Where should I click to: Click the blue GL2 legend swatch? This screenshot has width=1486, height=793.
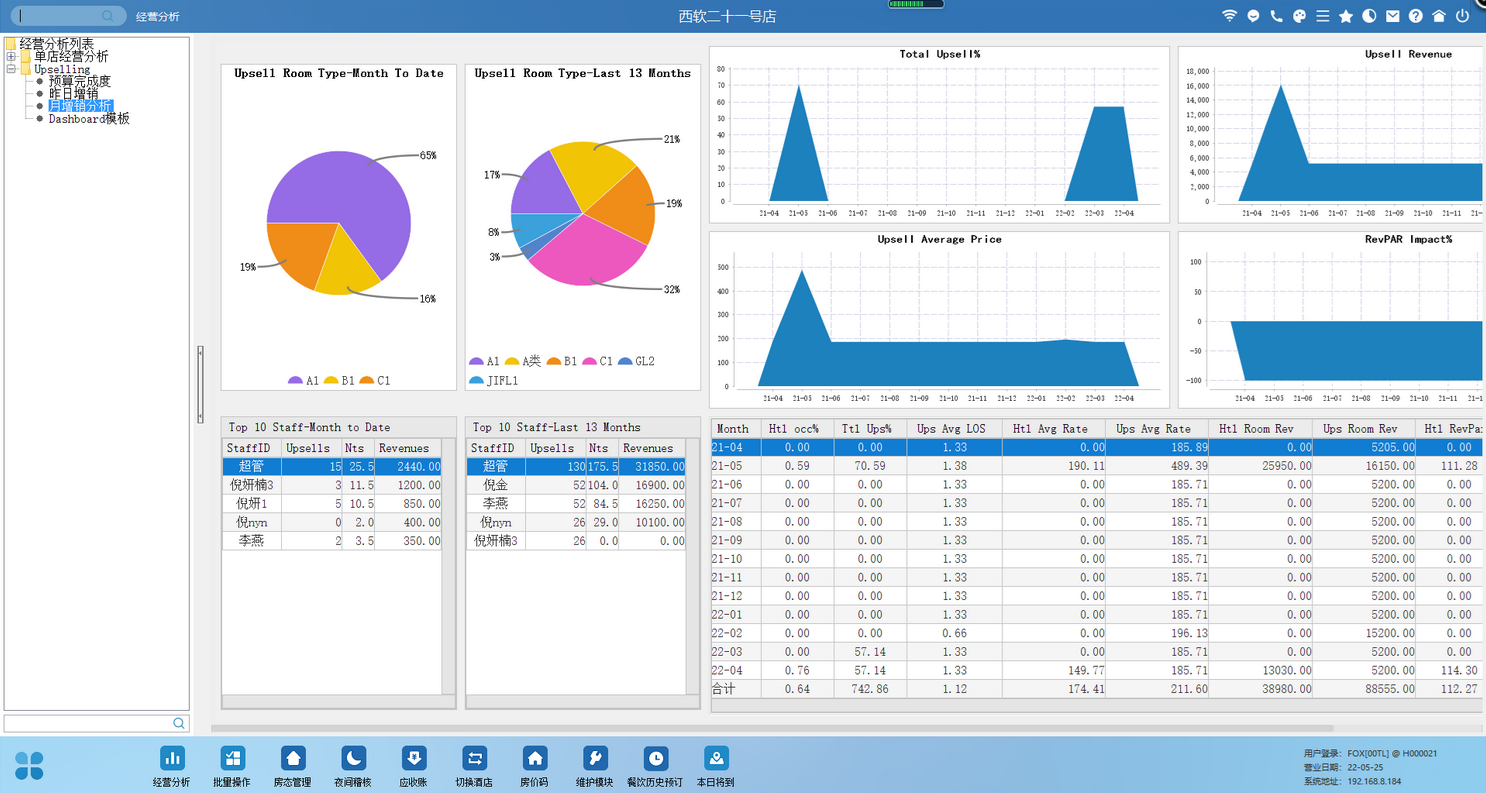[x=626, y=362]
